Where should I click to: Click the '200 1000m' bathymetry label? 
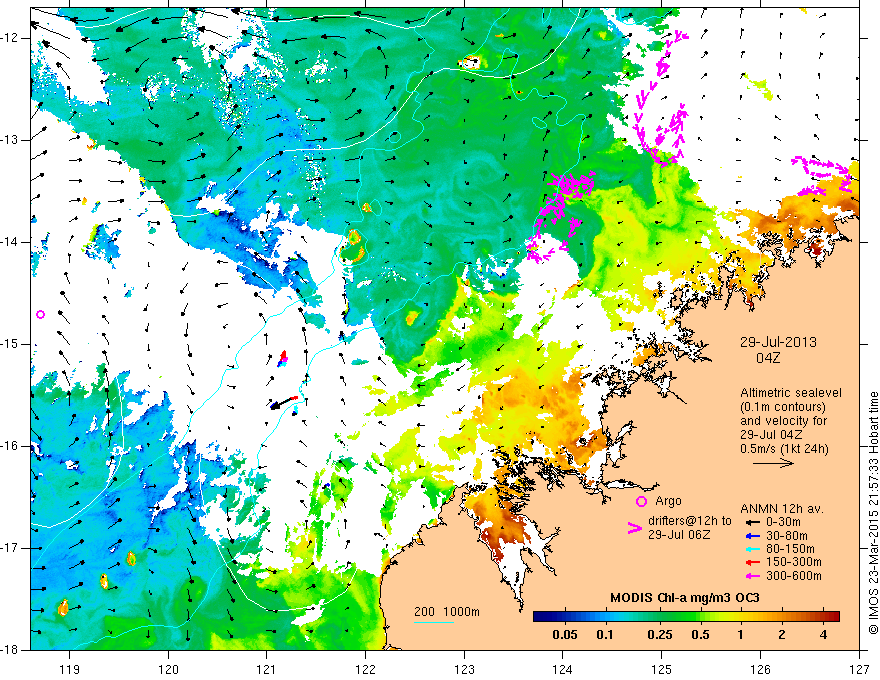coord(447,612)
